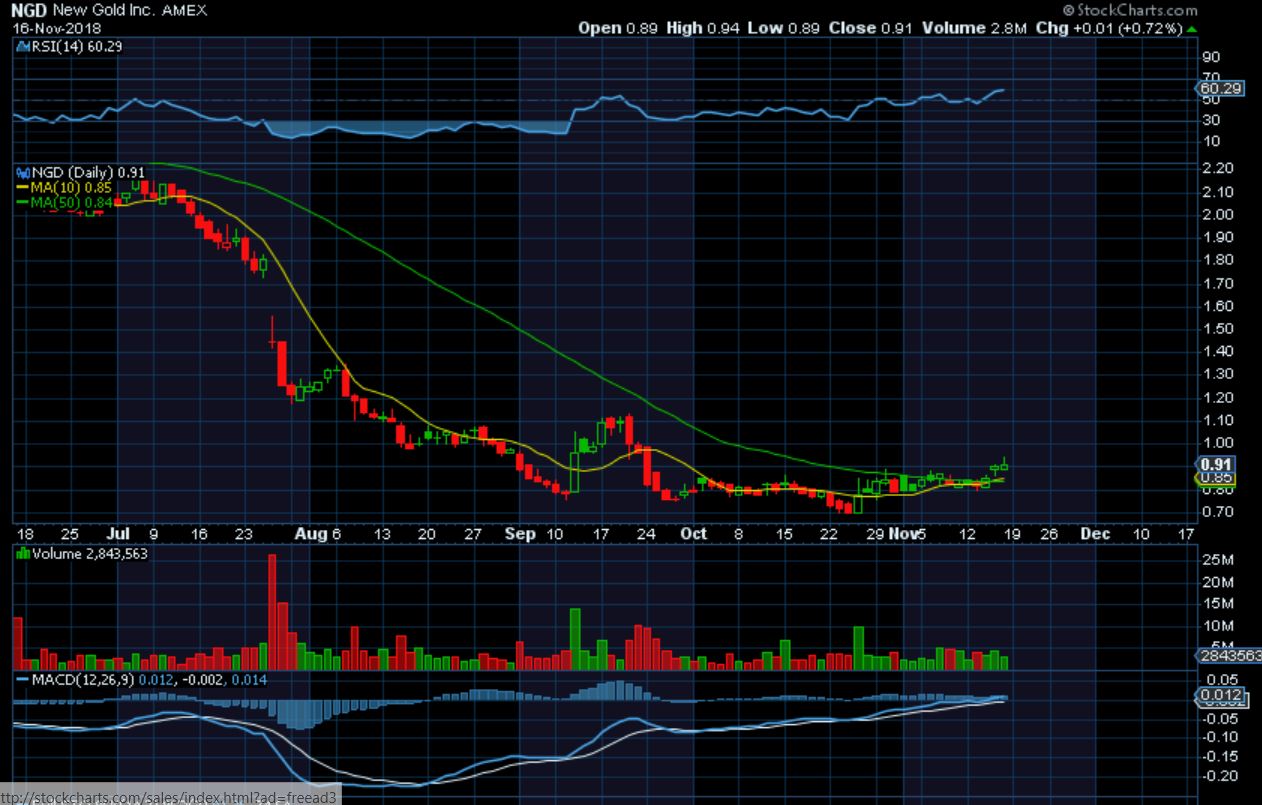Select the Oct label on date axis
Screen dimensions: 1262x805
(694, 534)
